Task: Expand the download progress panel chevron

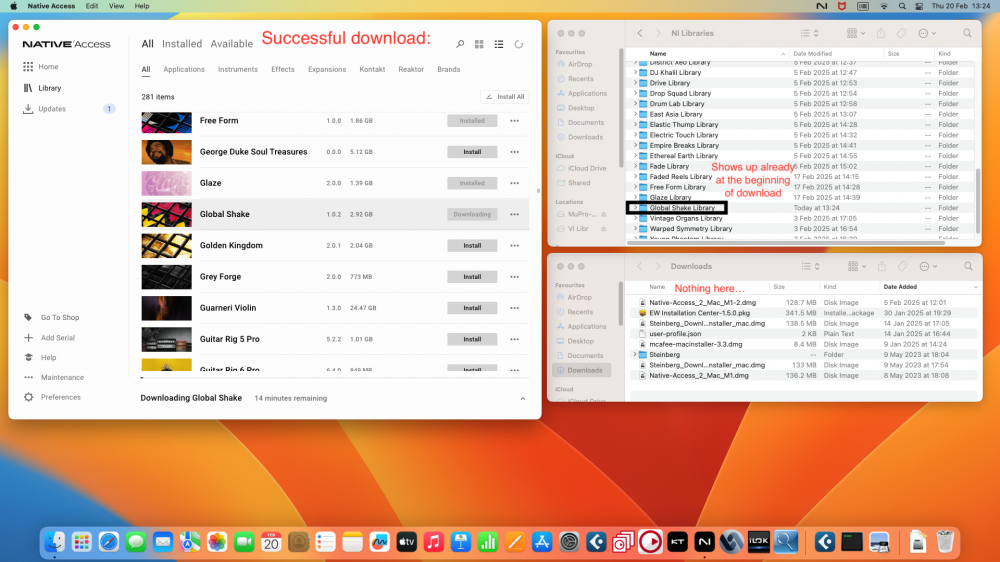Action: [x=522, y=399]
